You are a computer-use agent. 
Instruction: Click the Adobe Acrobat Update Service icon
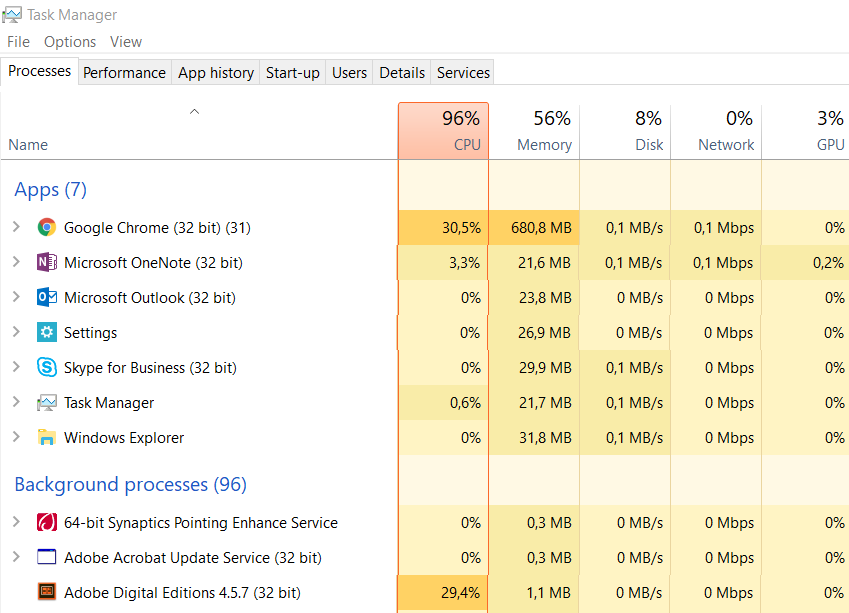[47, 557]
